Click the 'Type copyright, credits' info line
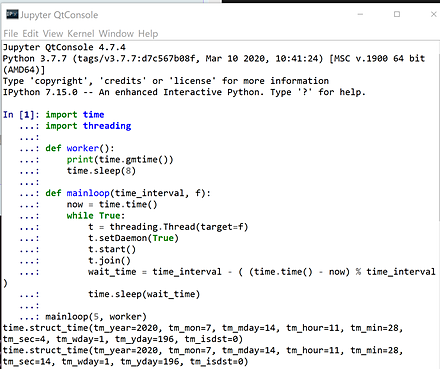440x369 pixels. click(x=166, y=81)
